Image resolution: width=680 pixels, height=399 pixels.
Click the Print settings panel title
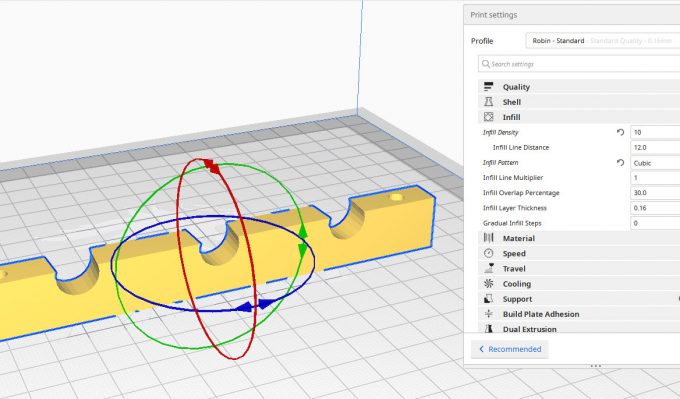click(x=494, y=15)
